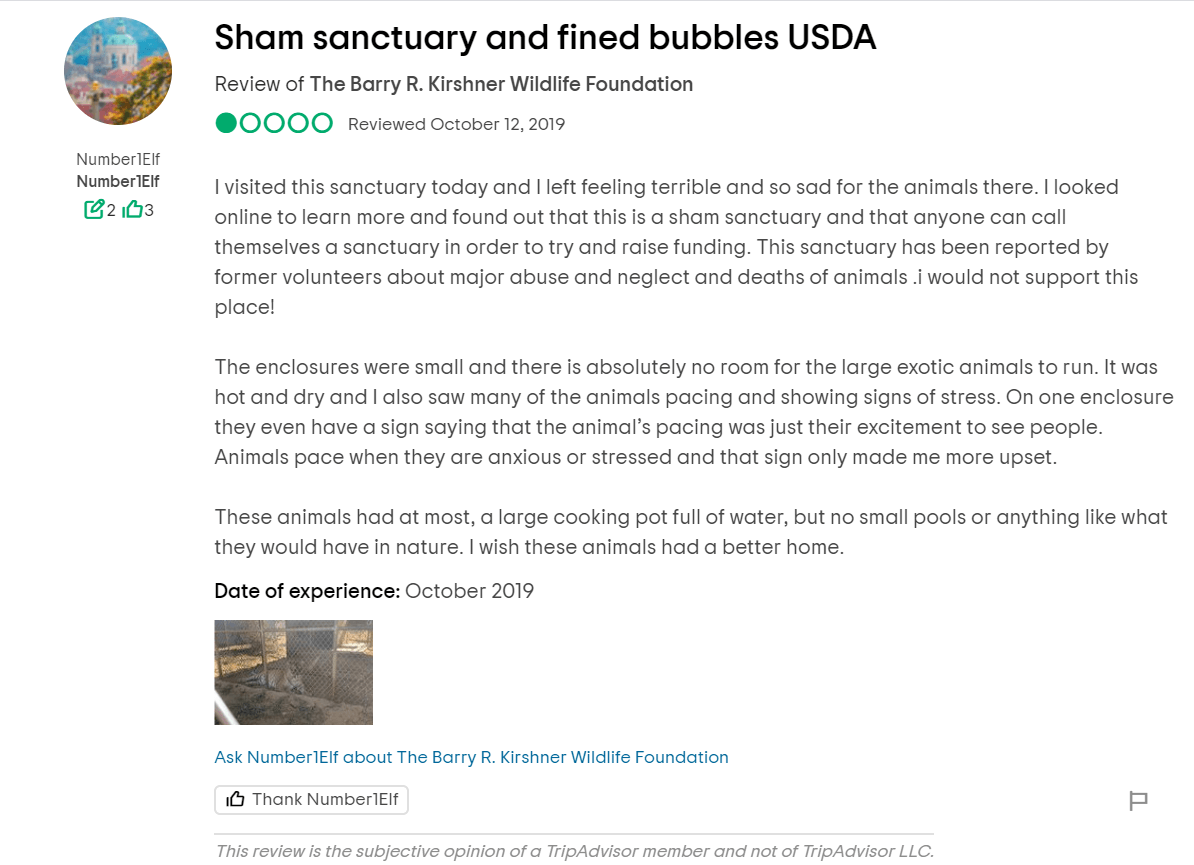
Task: Click the third rating bubble
Action: pyautogui.click(x=274, y=124)
